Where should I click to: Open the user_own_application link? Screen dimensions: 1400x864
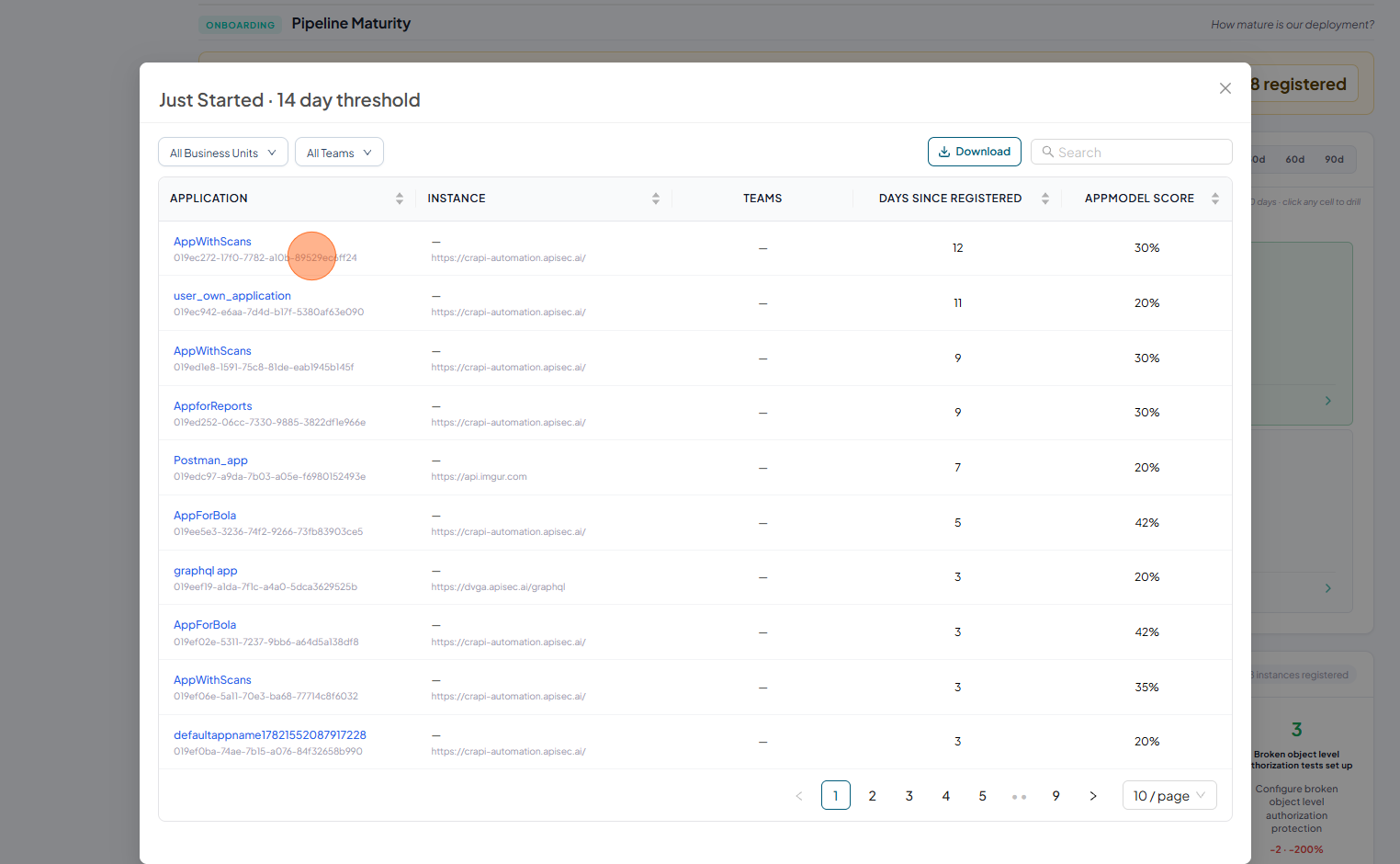pyautogui.click(x=232, y=296)
